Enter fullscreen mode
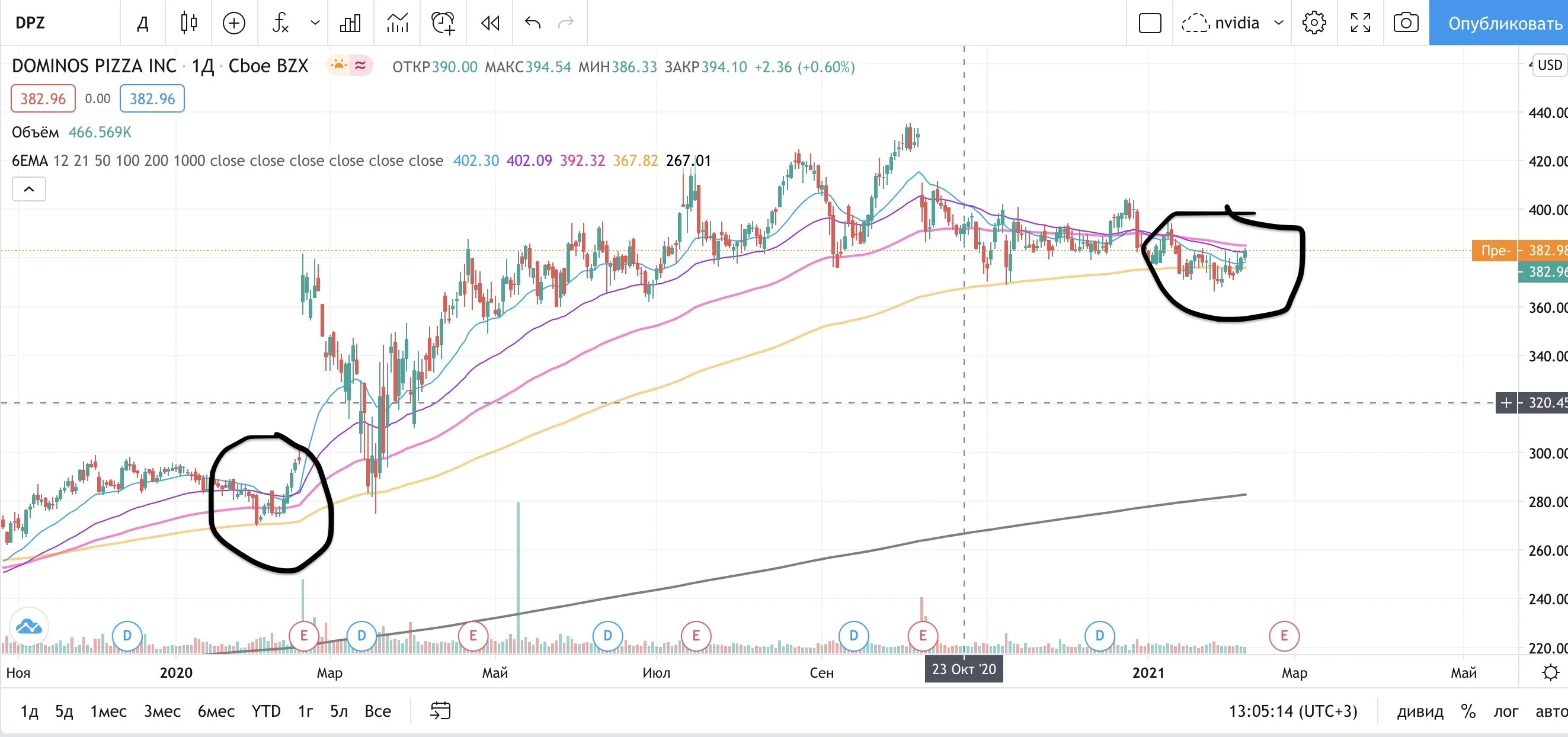This screenshot has height=737, width=1568. tap(1361, 23)
